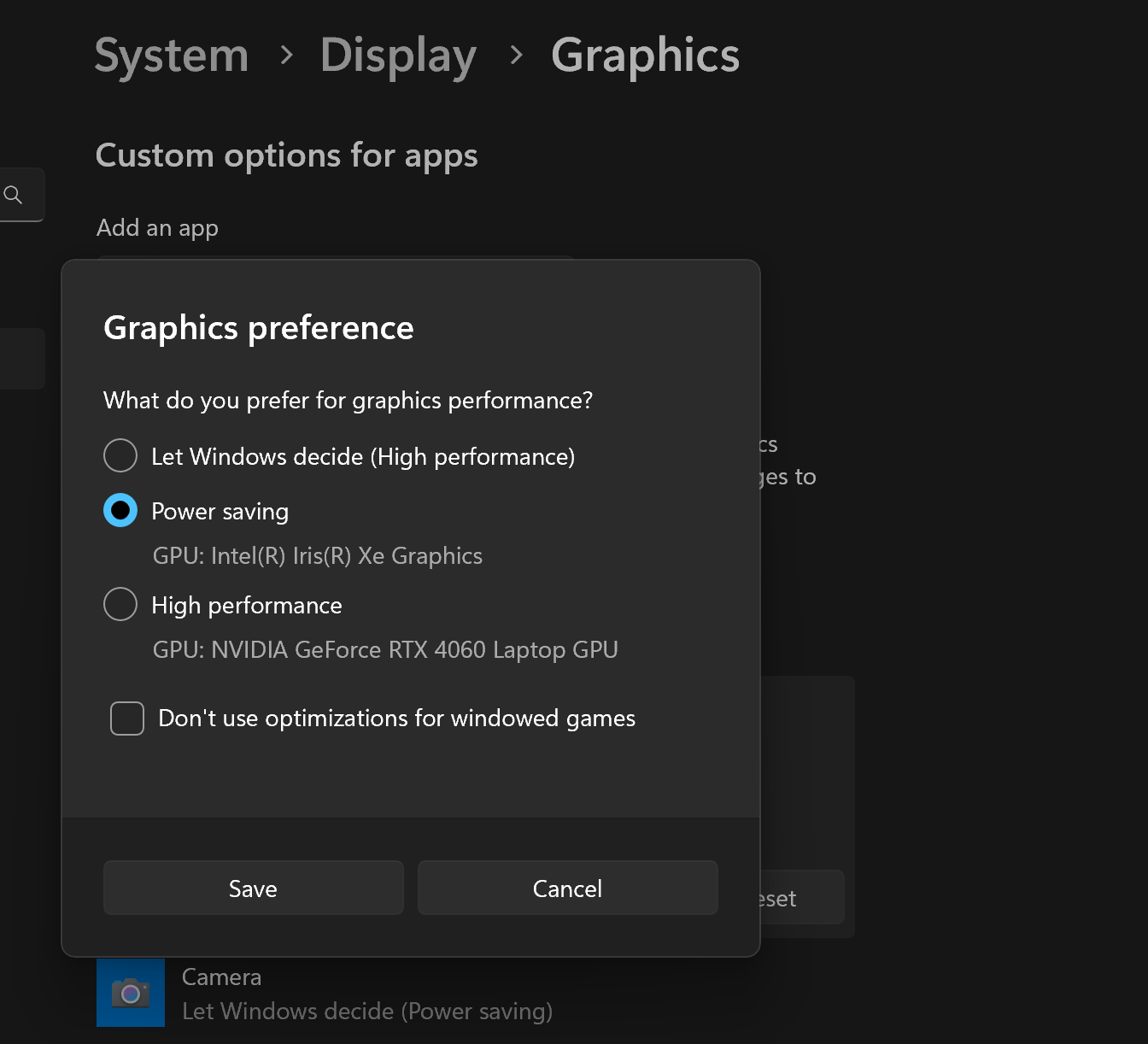Click the Add an app label
1148x1044 pixels.
click(x=157, y=228)
